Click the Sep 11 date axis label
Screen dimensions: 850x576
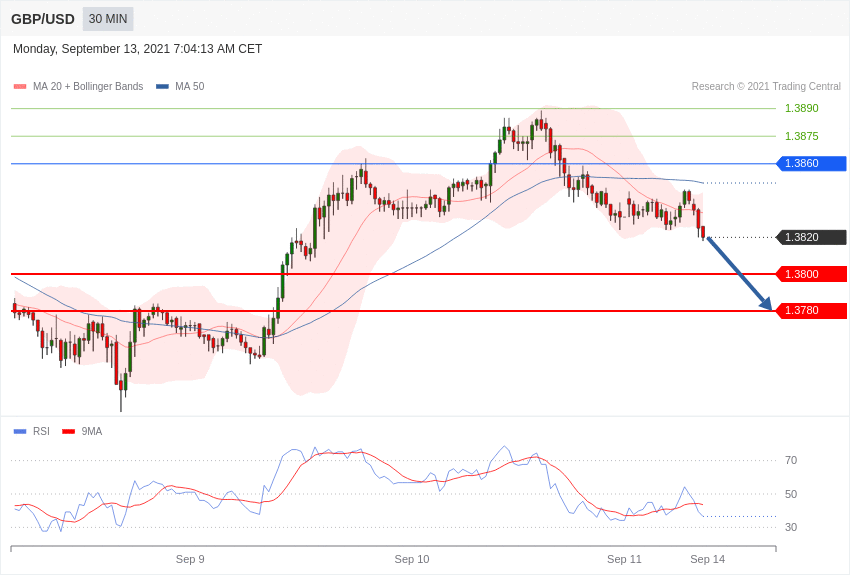(x=624, y=559)
